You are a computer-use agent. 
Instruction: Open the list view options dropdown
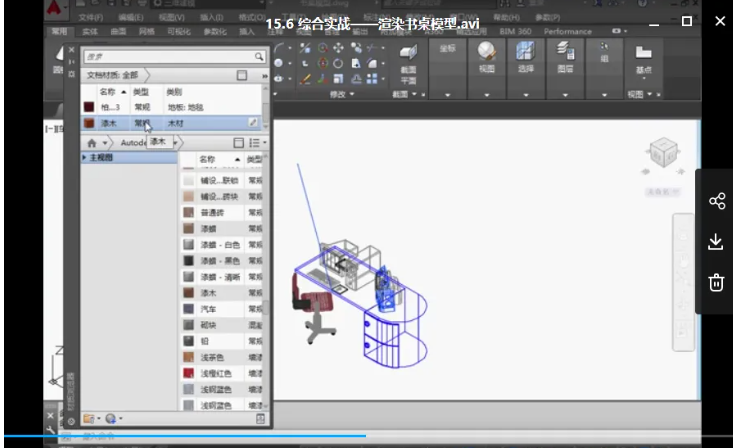click(265, 143)
